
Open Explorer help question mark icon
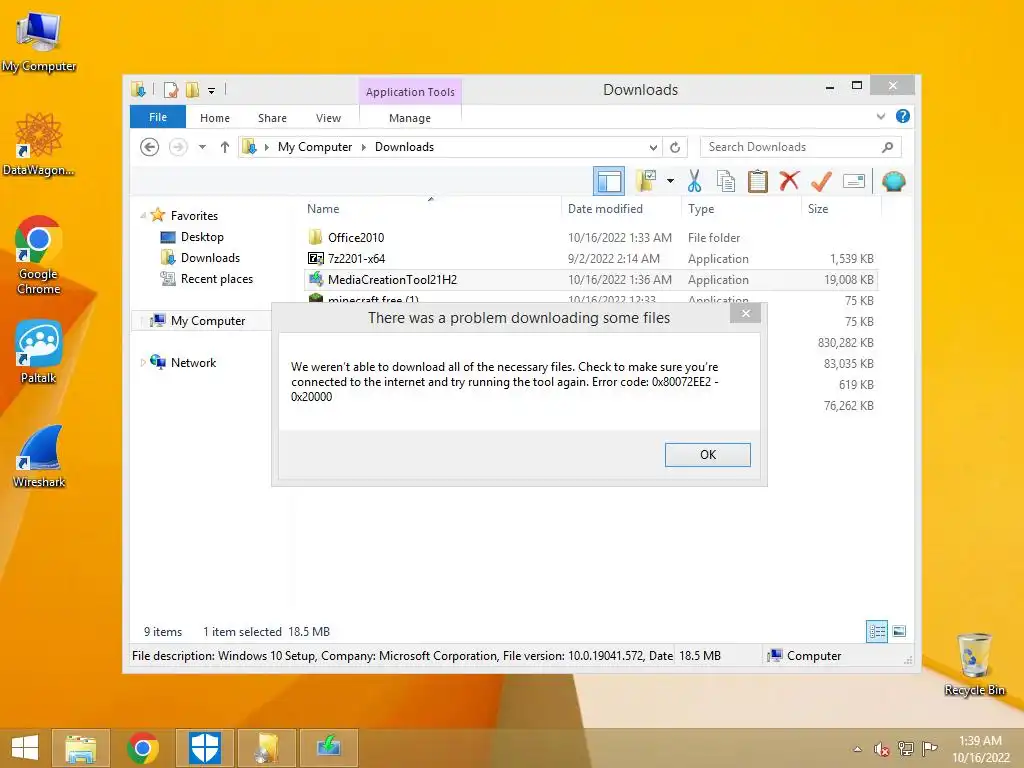pos(903,116)
